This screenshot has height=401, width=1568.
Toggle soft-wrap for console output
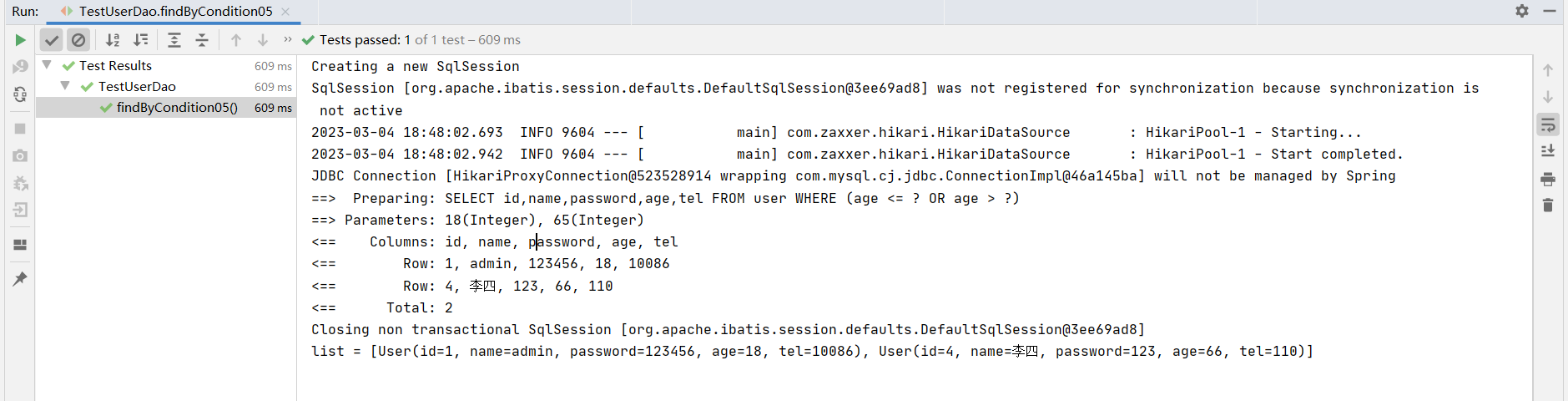pyautogui.click(x=1548, y=125)
